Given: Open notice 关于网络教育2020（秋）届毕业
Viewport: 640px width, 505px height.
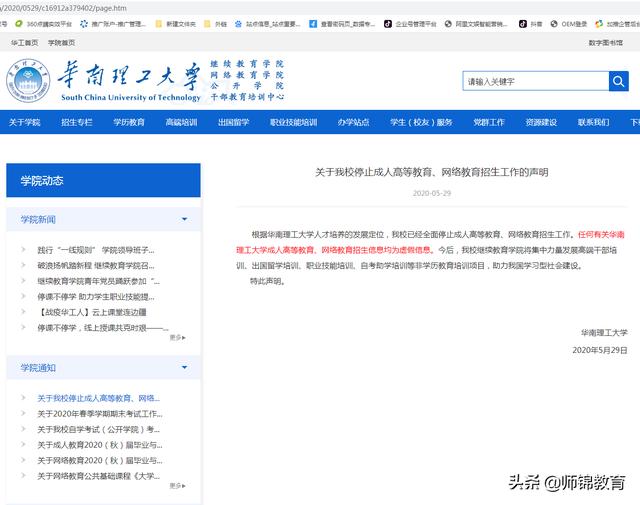Looking at the screenshot, I should (100, 460).
